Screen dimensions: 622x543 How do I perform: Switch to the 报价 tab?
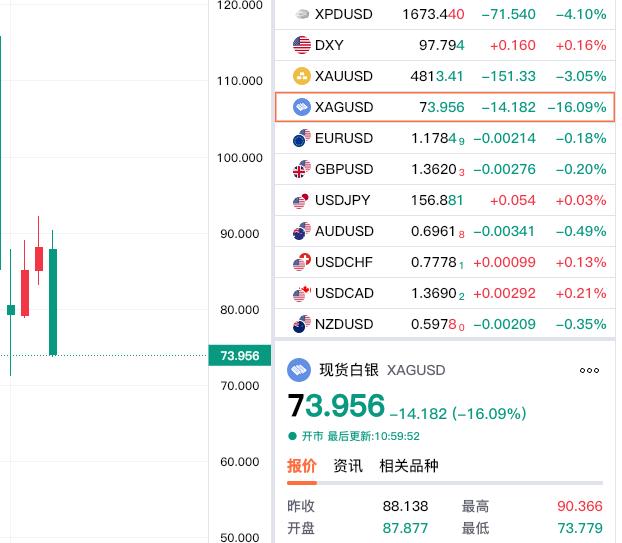pyautogui.click(x=302, y=466)
